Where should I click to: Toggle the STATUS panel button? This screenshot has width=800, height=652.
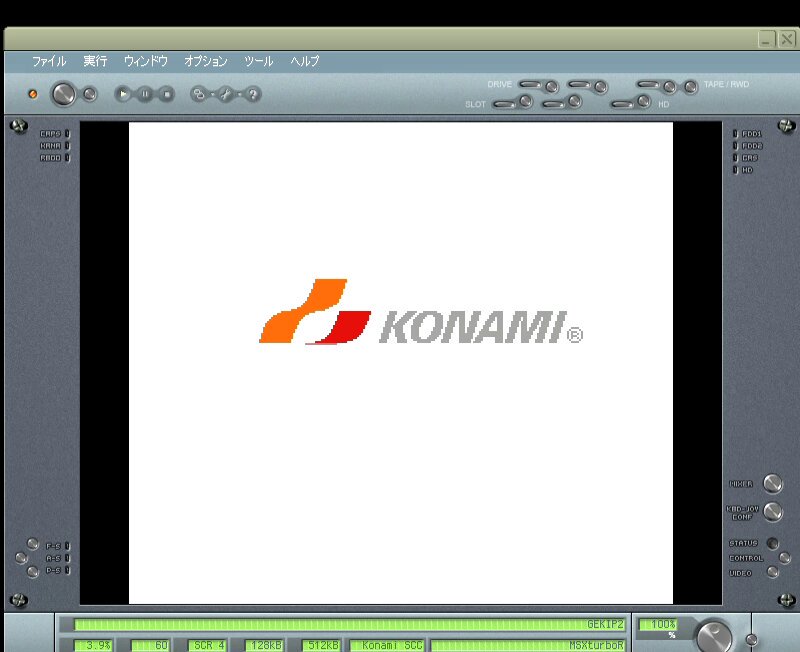773,543
